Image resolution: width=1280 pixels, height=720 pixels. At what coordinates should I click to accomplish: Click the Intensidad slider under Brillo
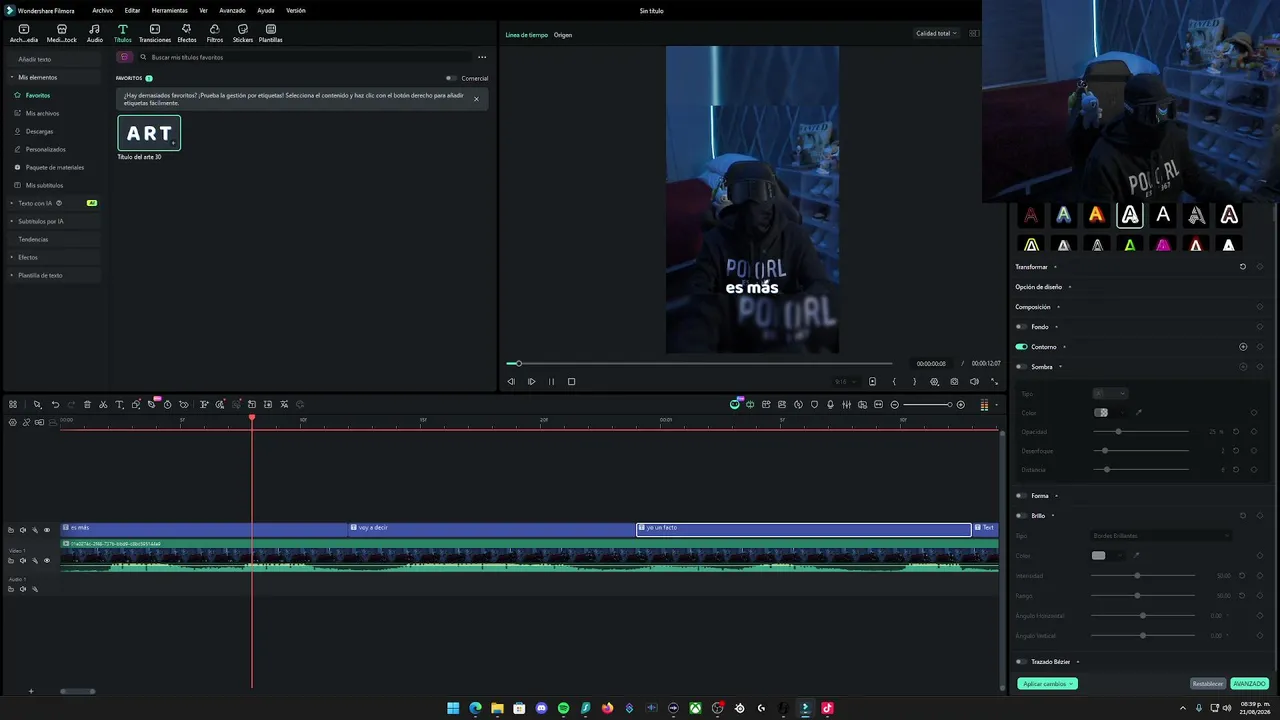[1143, 576]
